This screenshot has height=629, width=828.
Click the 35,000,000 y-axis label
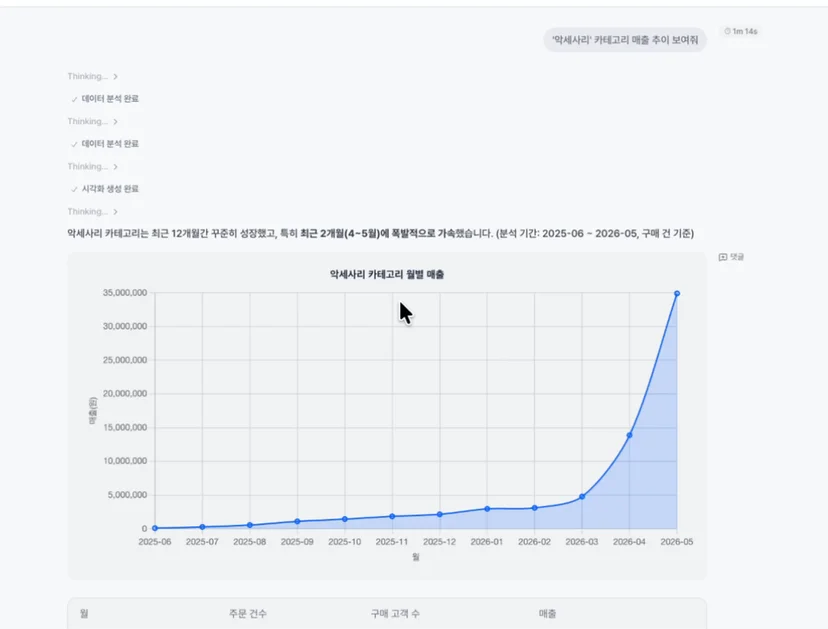(x=125, y=293)
